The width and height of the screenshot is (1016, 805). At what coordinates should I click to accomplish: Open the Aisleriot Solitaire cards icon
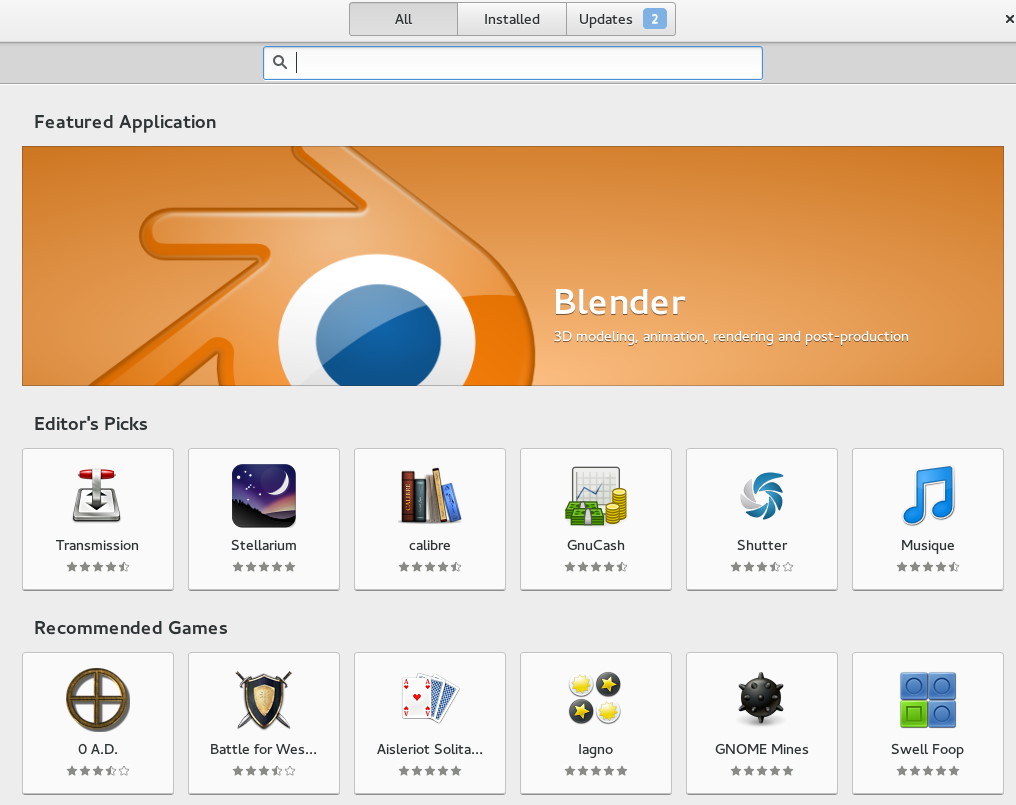(430, 698)
